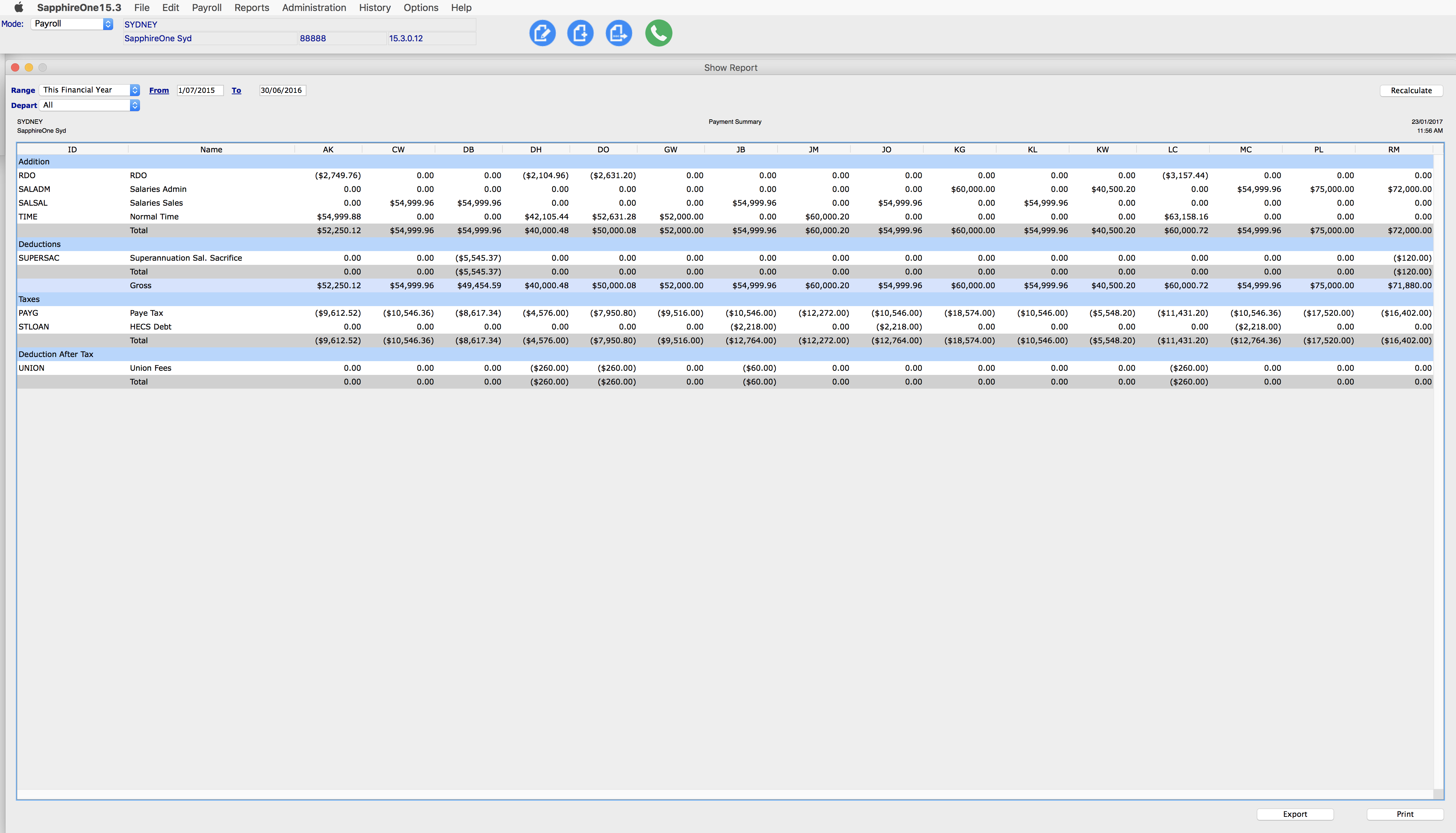Open the Reports menu
The height and width of the screenshot is (833, 1456).
pyautogui.click(x=252, y=8)
